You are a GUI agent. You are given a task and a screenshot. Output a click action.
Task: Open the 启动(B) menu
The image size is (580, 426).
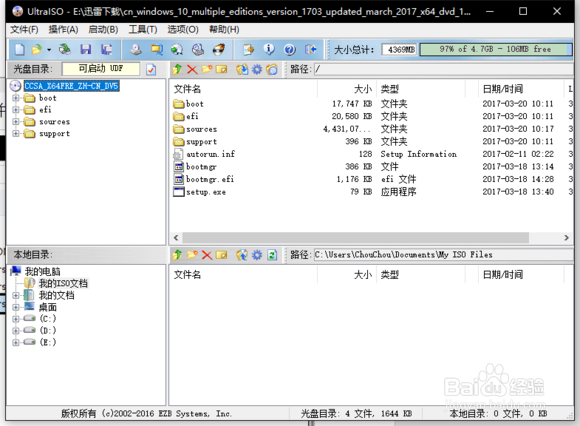pos(103,29)
